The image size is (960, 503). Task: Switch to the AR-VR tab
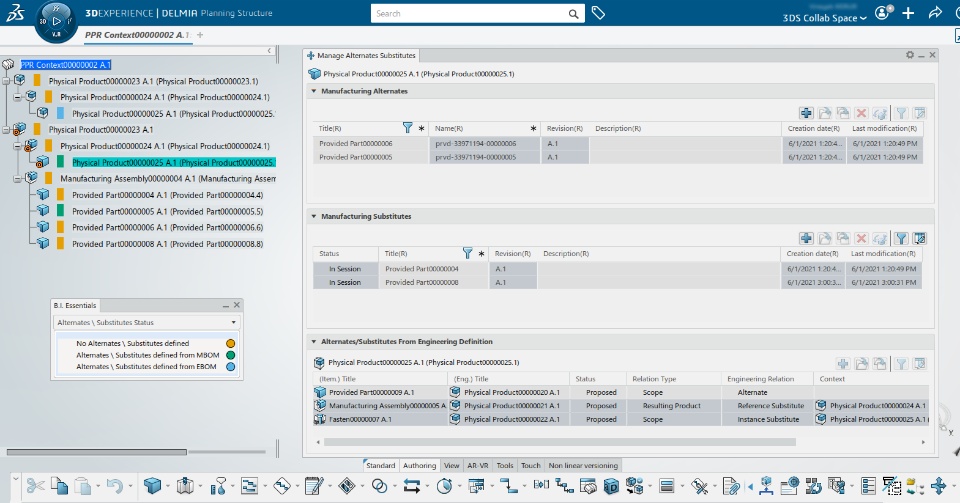pyautogui.click(x=478, y=466)
